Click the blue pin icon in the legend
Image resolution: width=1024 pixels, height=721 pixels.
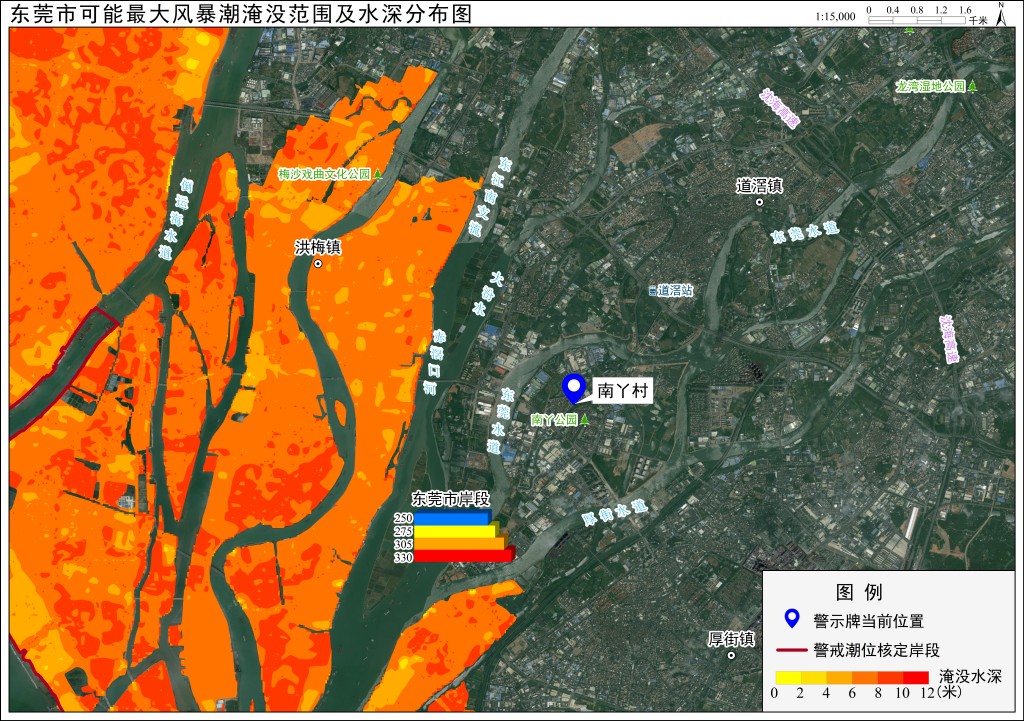click(x=792, y=618)
